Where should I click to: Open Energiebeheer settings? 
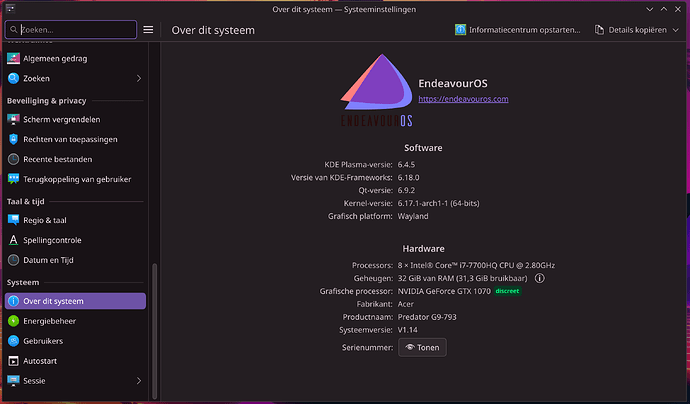pyautogui.click(x=49, y=321)
